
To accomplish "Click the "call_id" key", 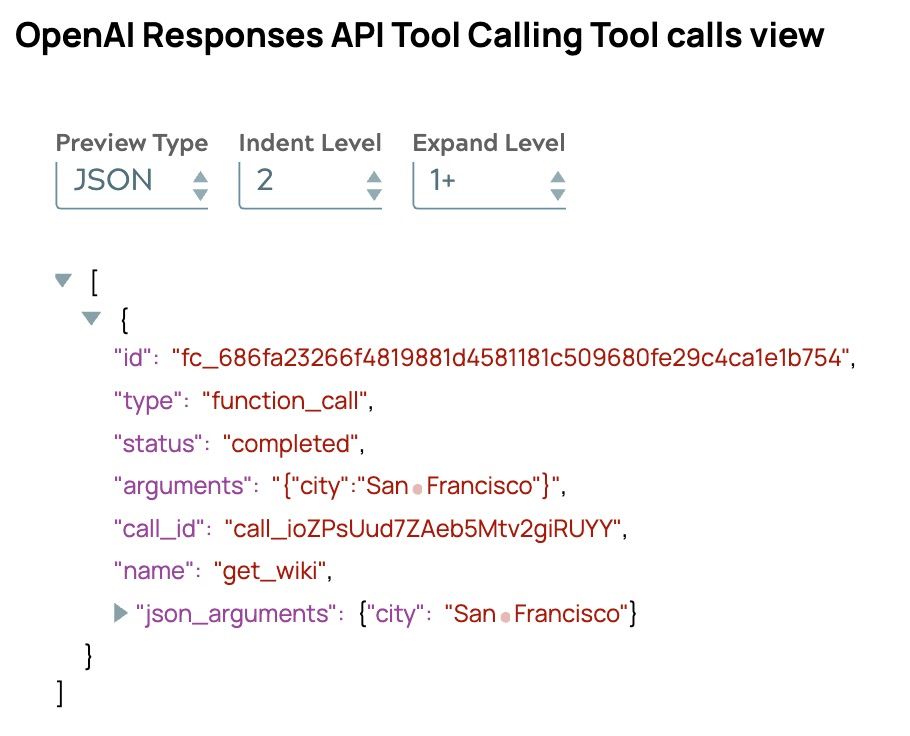I will click(160, 528).
